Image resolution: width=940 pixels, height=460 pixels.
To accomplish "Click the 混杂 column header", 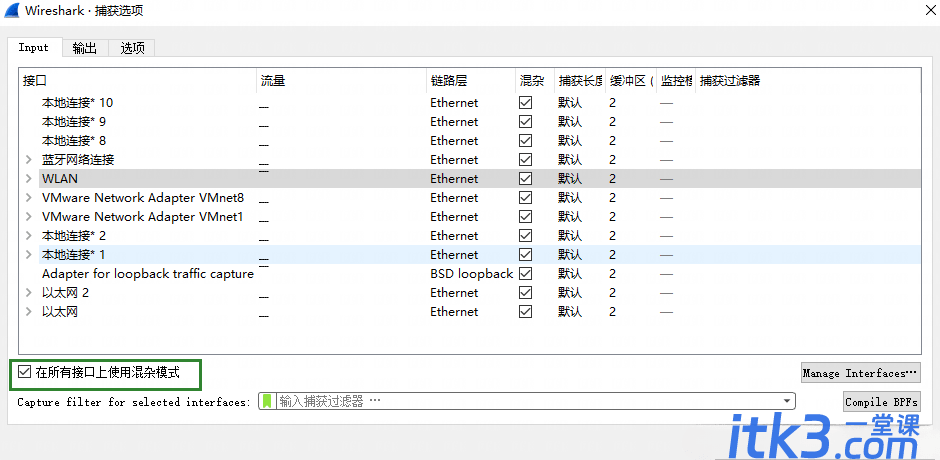I will (535, 80).
